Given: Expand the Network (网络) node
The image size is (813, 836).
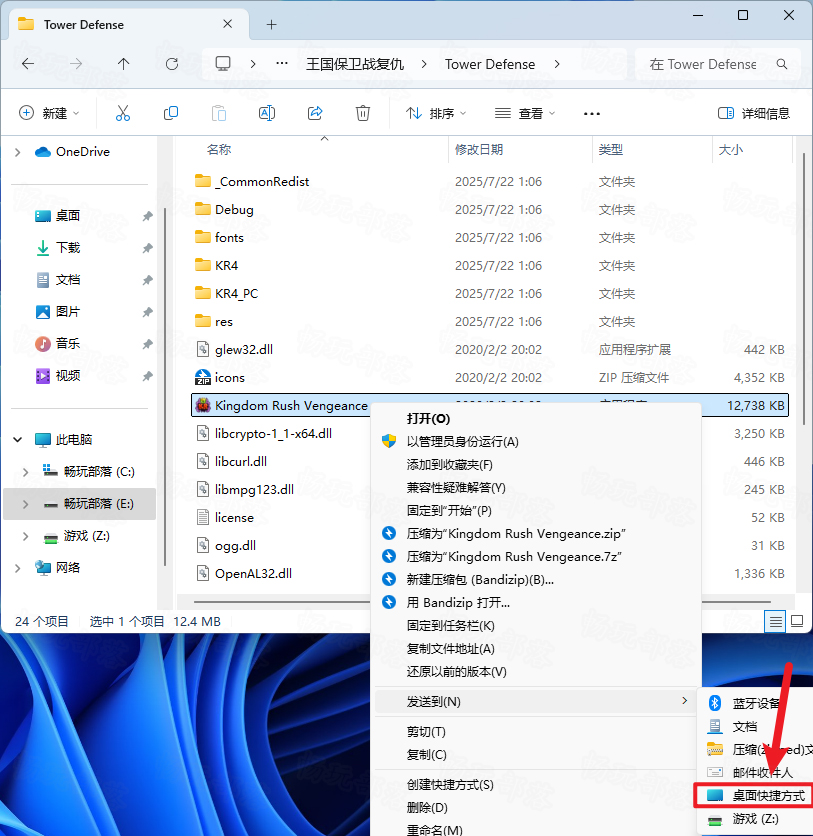Looking at the screenshot, I should click(x=18, y=568).
